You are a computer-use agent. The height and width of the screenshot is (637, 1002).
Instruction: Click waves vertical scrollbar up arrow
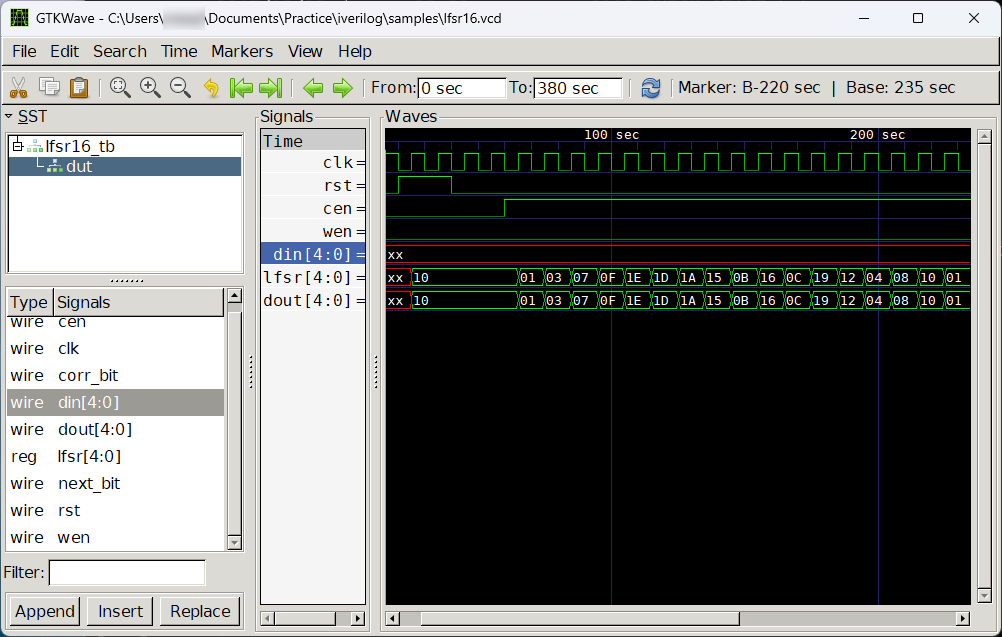click(984, 136)
